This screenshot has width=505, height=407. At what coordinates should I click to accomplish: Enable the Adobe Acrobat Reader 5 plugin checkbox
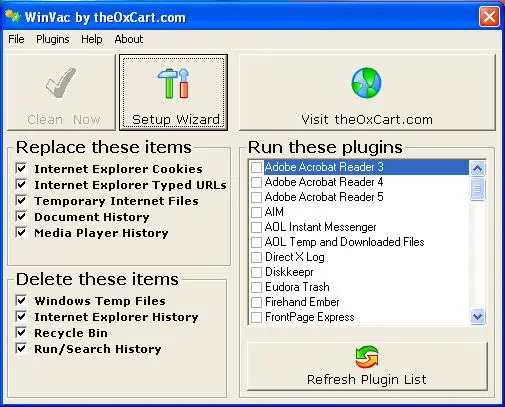(256, 197)
